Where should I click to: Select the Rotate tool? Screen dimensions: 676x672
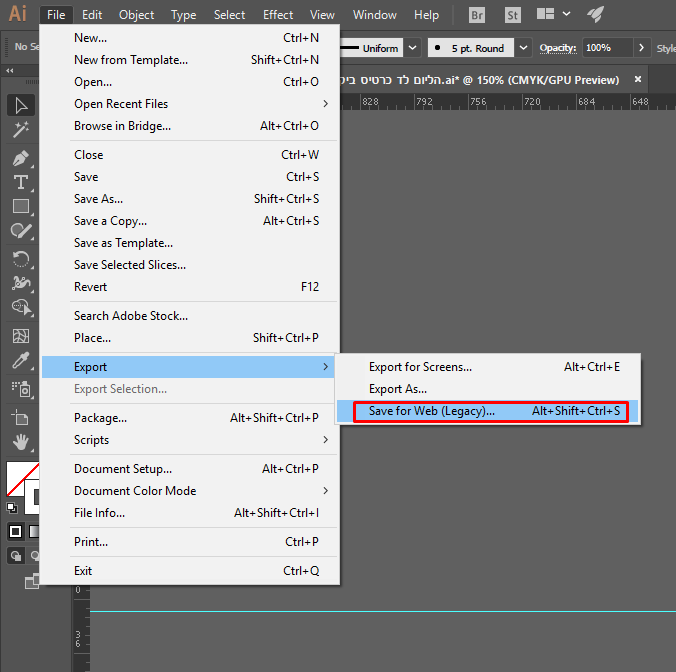point(21,259)
